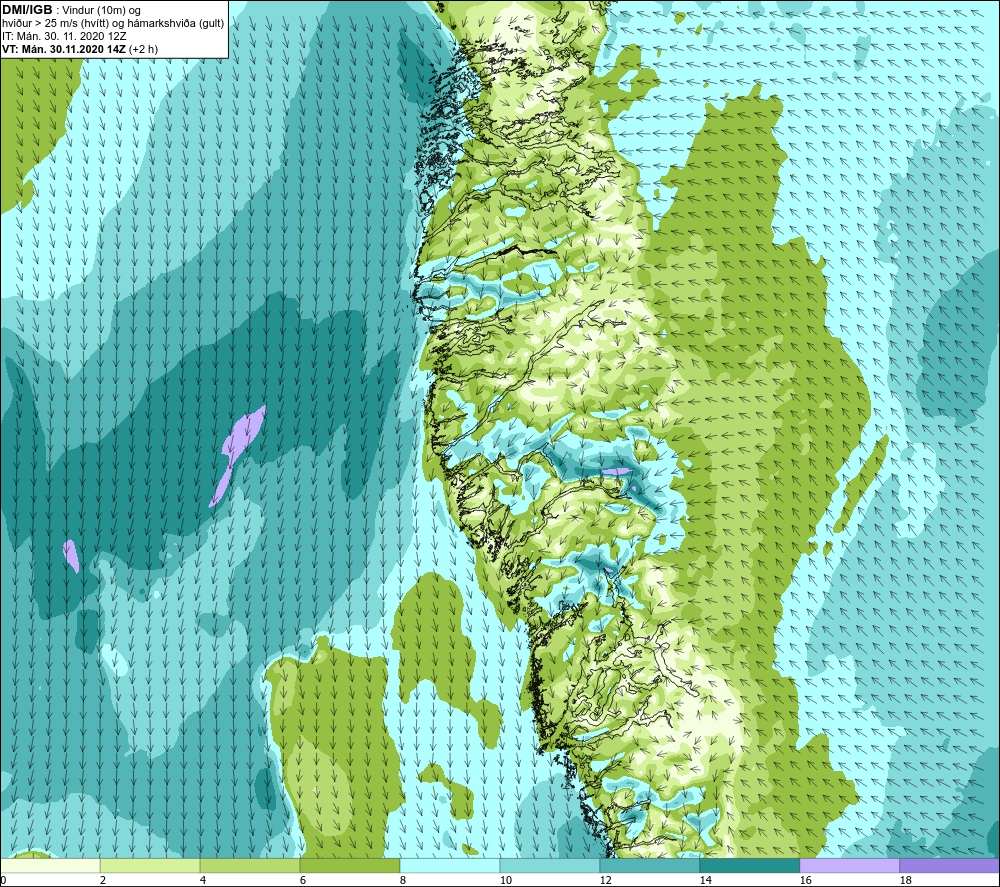Image resolution: width=1000 pixels, height=887 pixels.
Task: Click the 12–14 m/s teal legend swatch
Action: pos(649,865)
